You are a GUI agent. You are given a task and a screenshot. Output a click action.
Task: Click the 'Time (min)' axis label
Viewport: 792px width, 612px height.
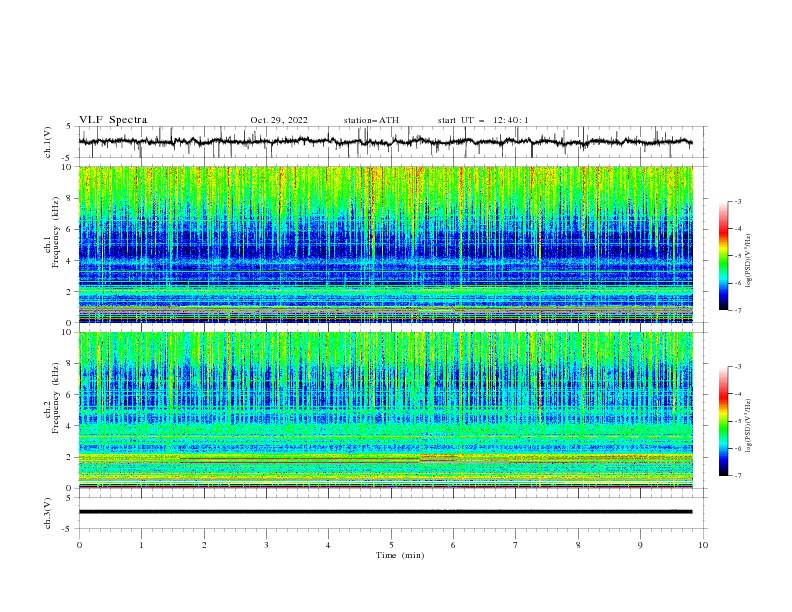[x=400, y=555]
